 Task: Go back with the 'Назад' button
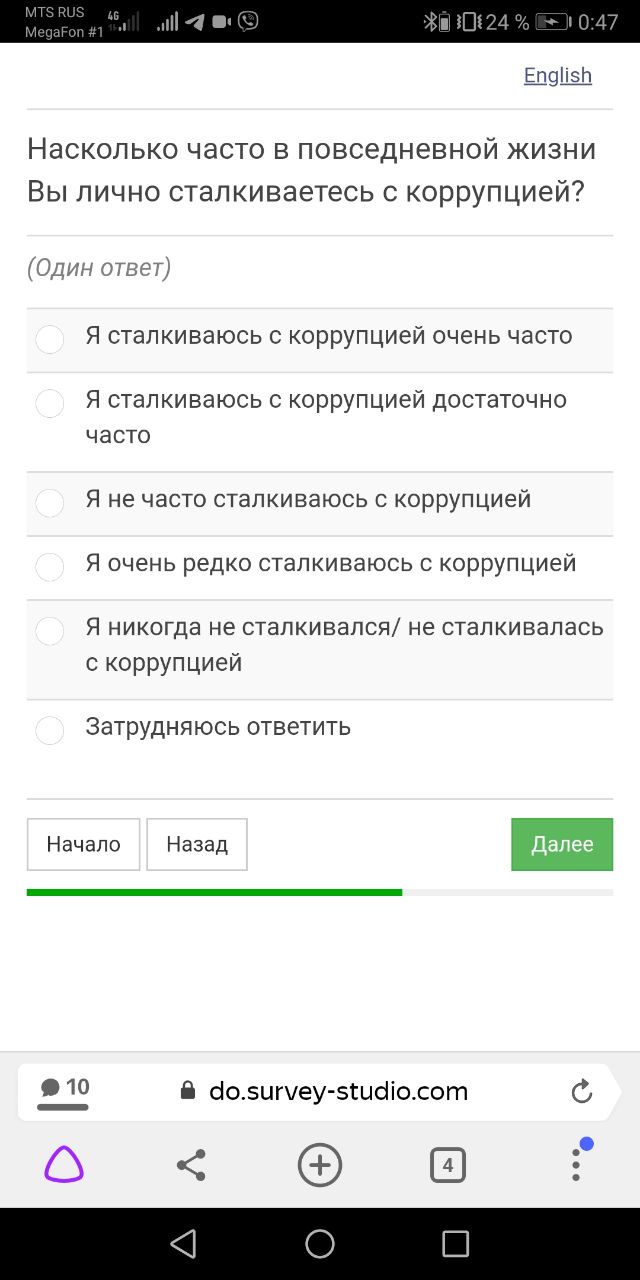click(x=197, y=844)
